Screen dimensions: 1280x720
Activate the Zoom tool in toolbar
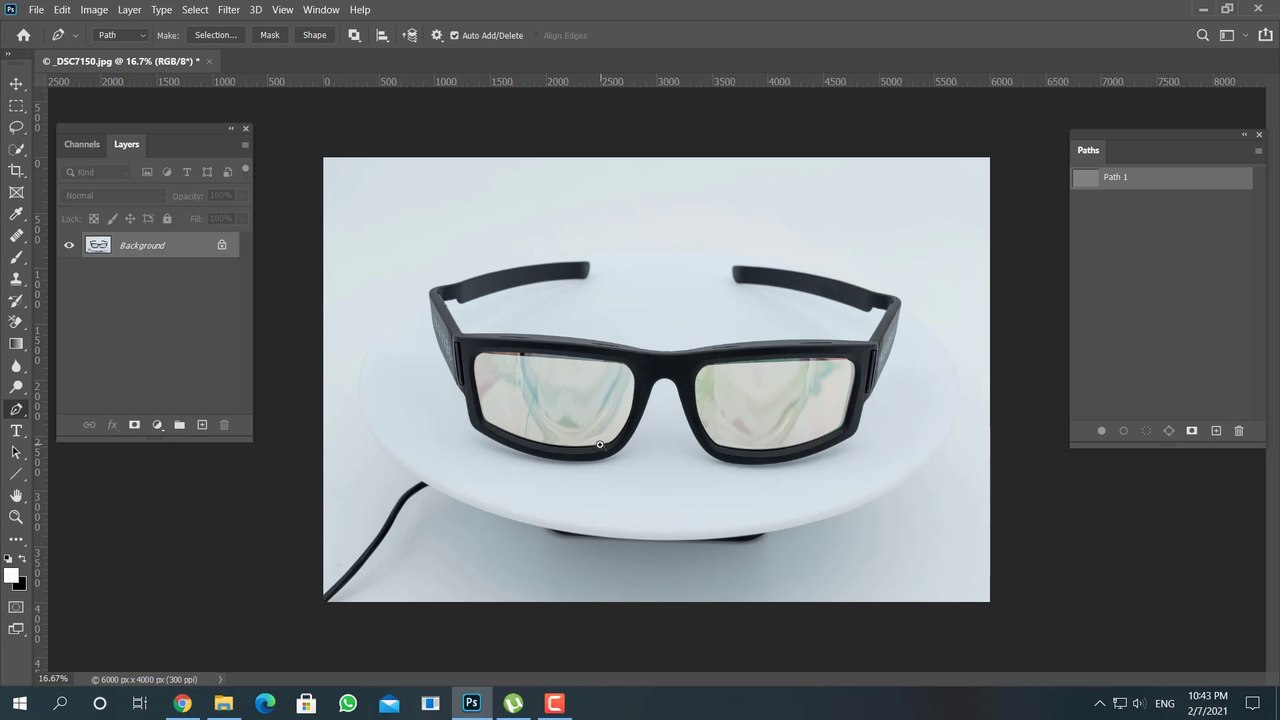16,517
